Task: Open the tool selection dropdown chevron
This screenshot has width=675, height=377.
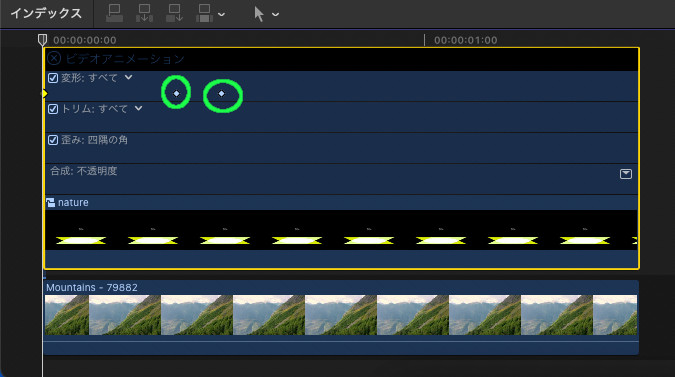Action: click(276, 15)
